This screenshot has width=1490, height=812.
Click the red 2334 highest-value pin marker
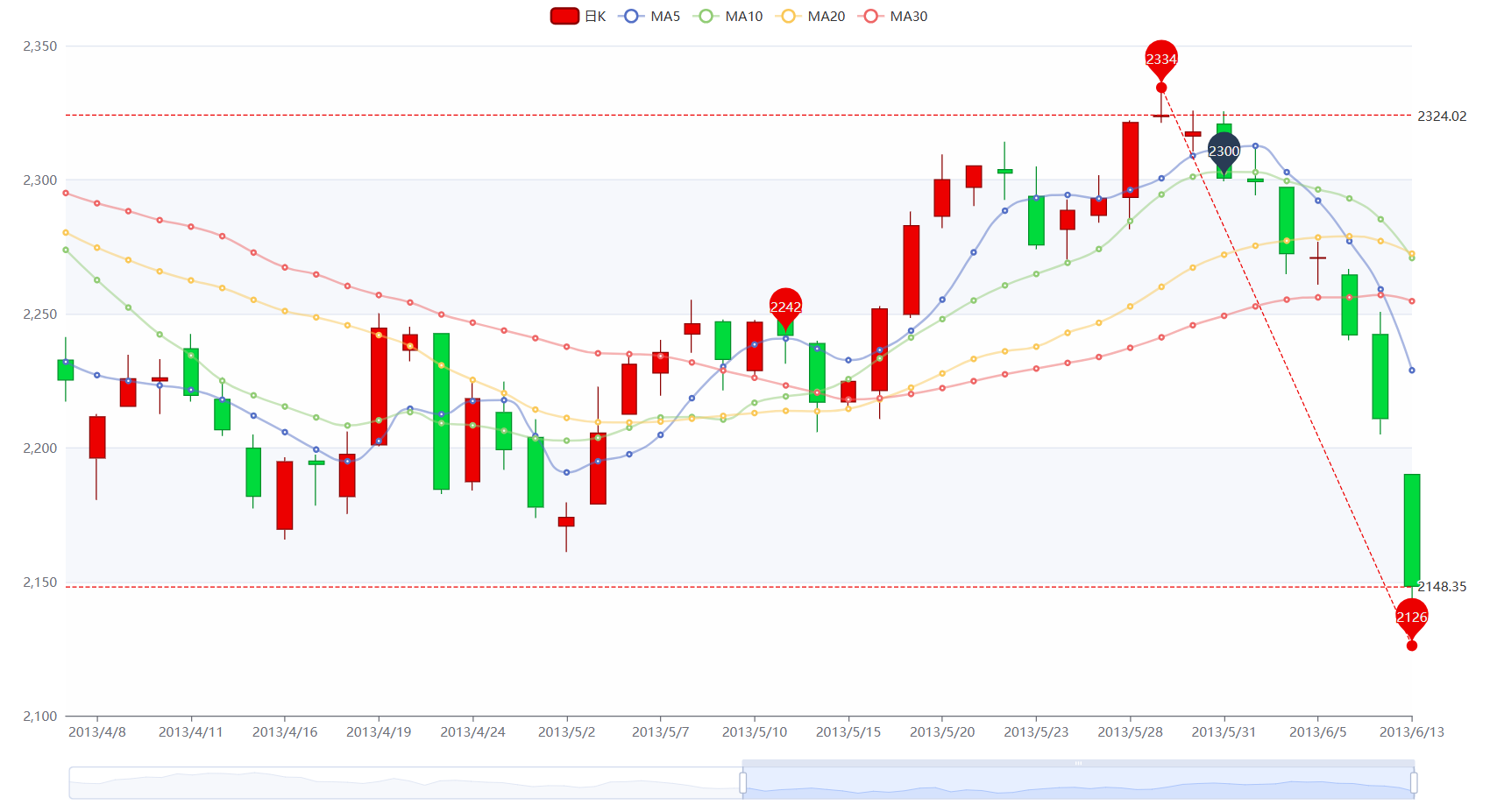pyautogui.click(x=1161, y=59)
